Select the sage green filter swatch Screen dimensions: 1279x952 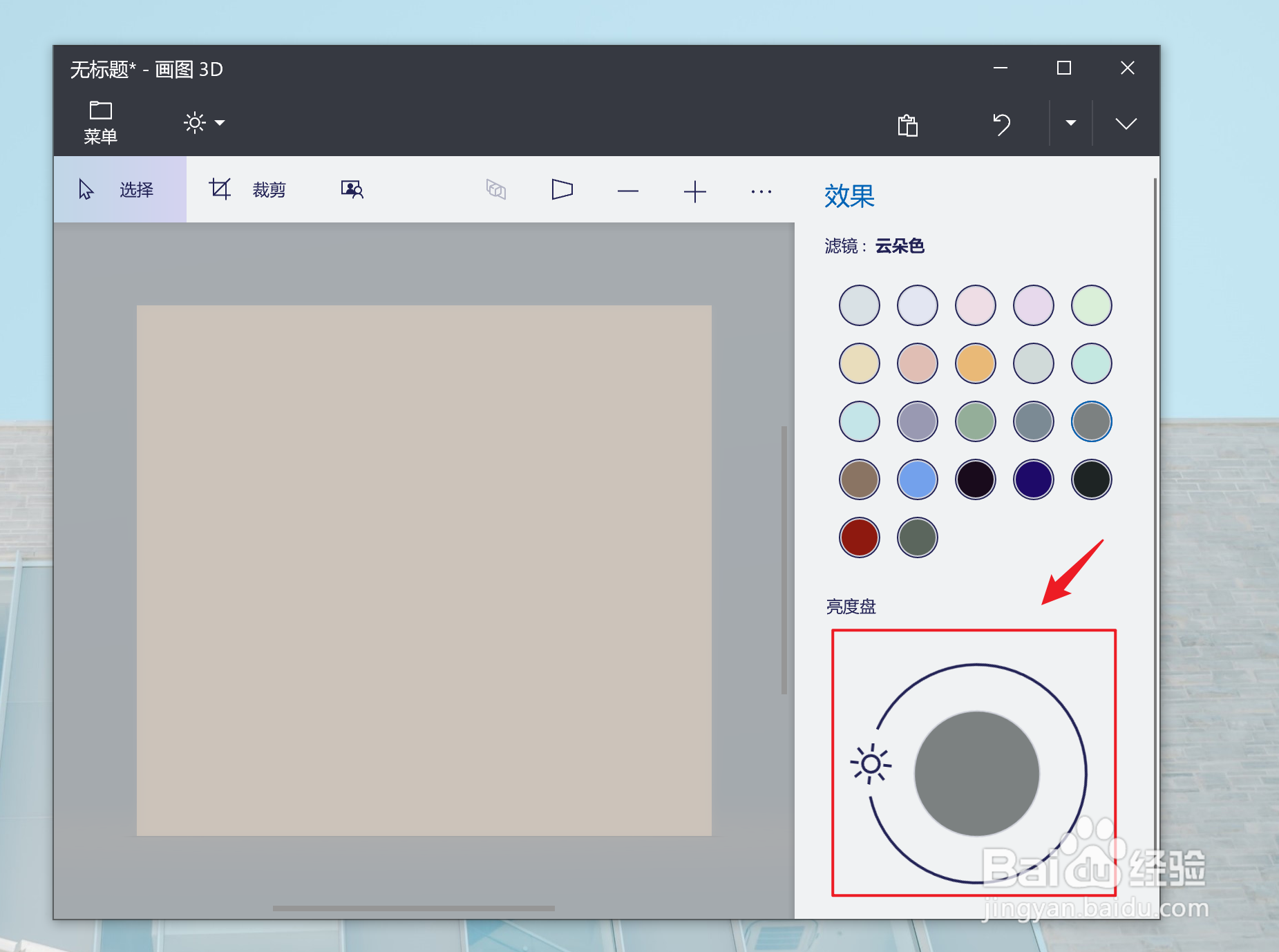[976, 421]
